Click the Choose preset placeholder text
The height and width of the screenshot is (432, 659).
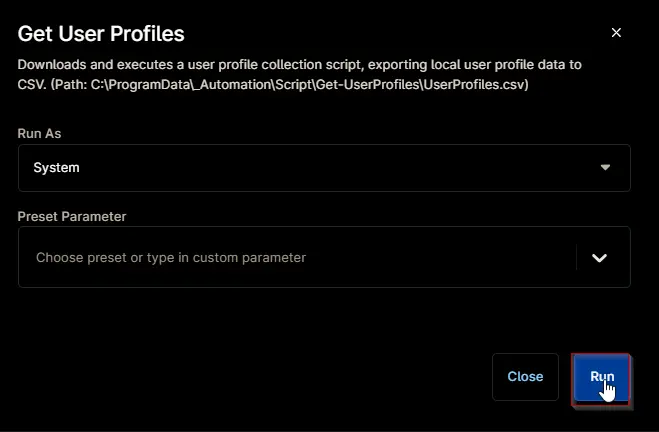[171, 257]
